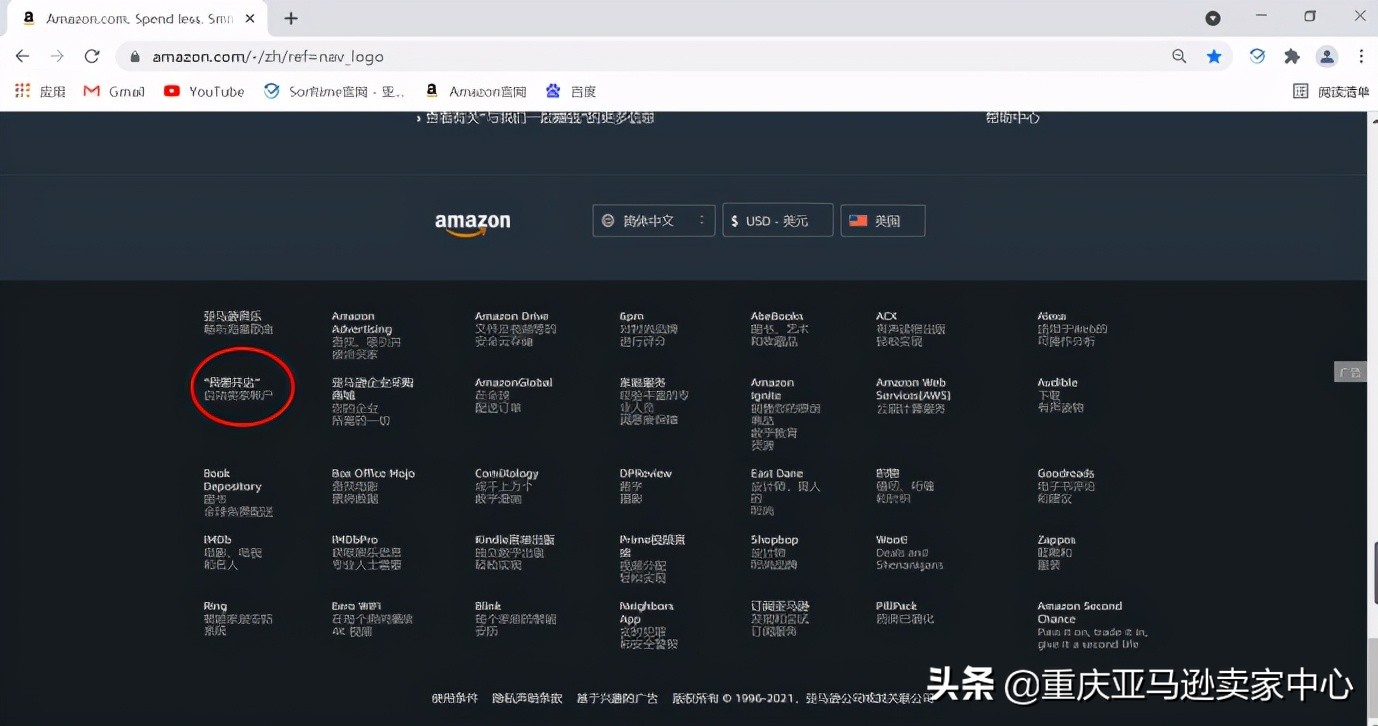Open the 简体中文 language selector
This screenshot has width=1378, height=726.
click(653, 220)
